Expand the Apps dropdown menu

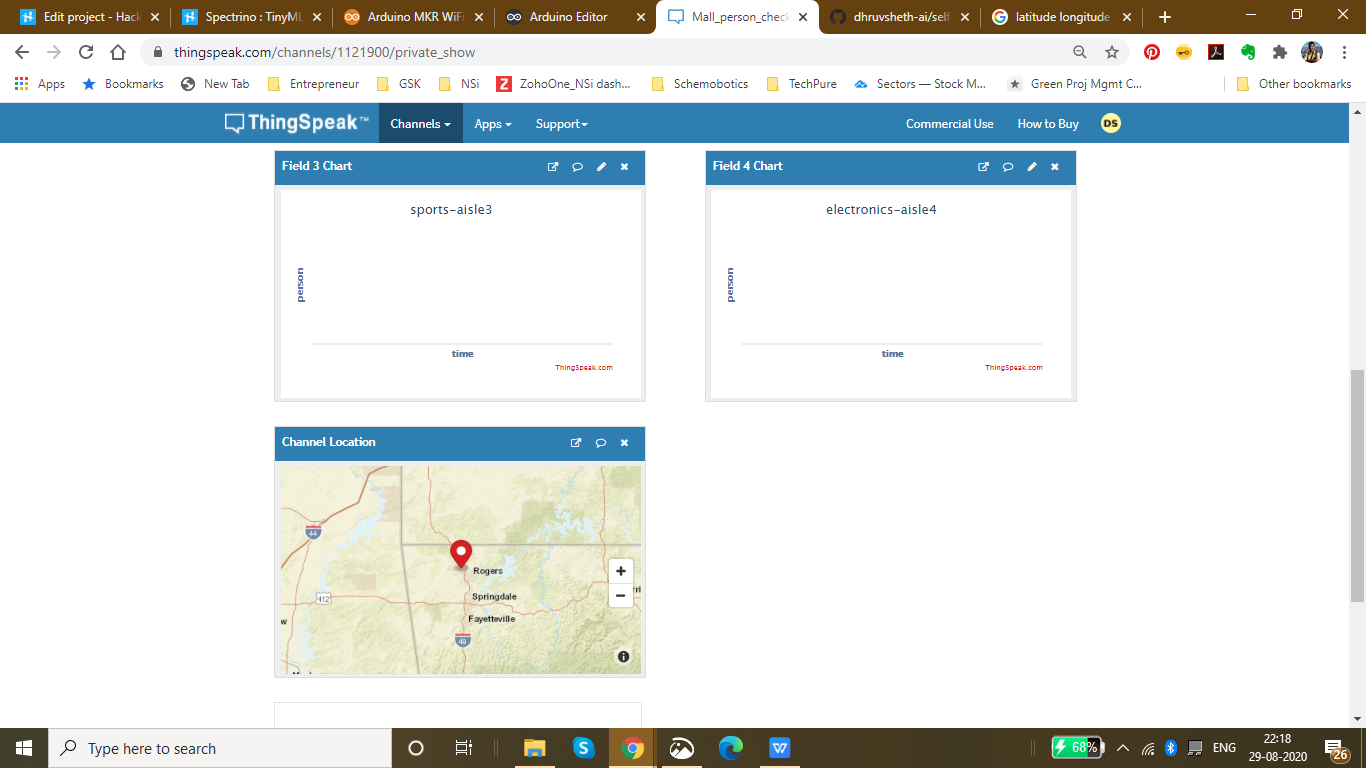492,124
